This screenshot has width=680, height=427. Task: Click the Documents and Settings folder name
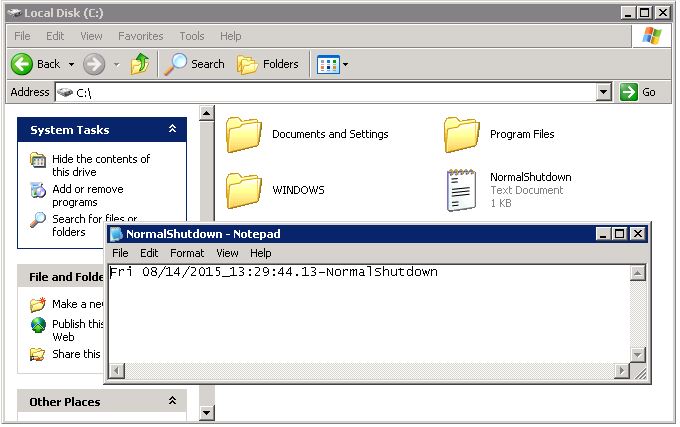(330, 134)
